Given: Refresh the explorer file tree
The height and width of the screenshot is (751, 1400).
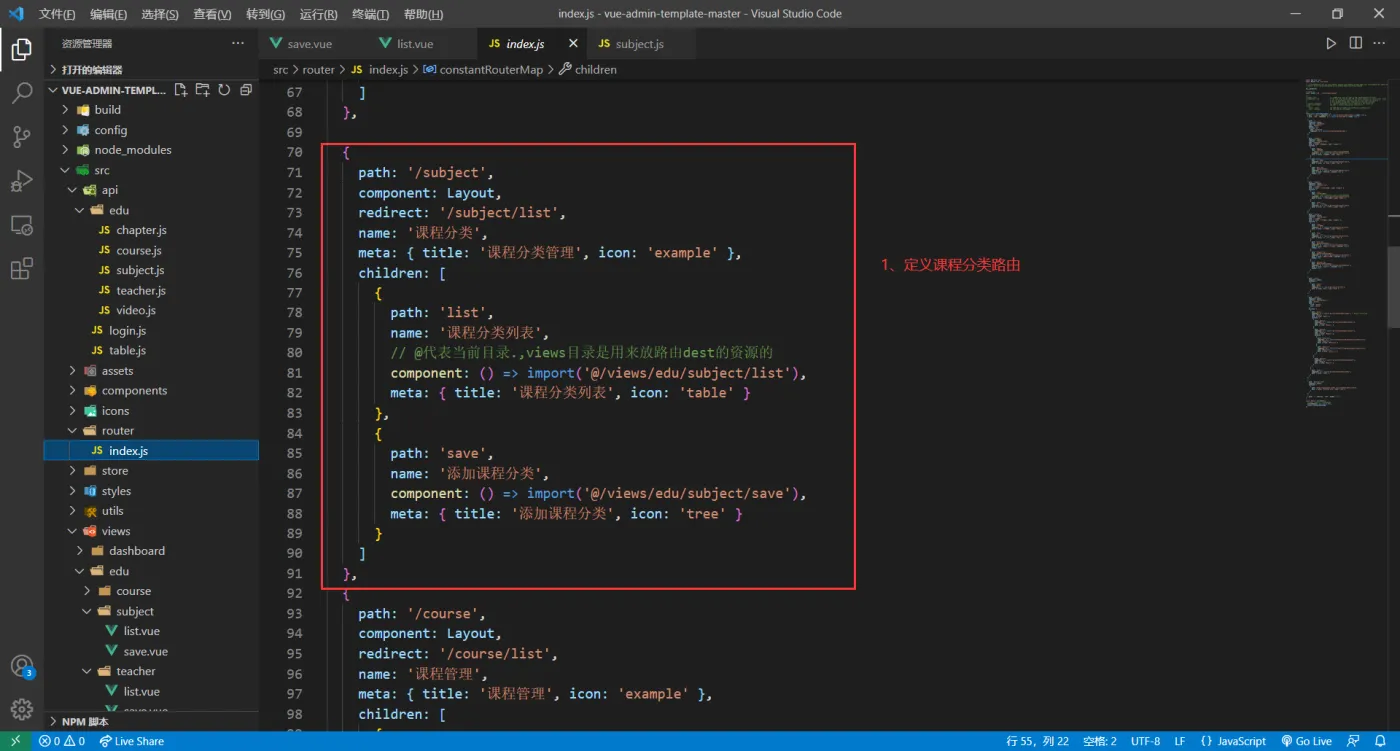Looking at the screenshot, I should [224, 90].
